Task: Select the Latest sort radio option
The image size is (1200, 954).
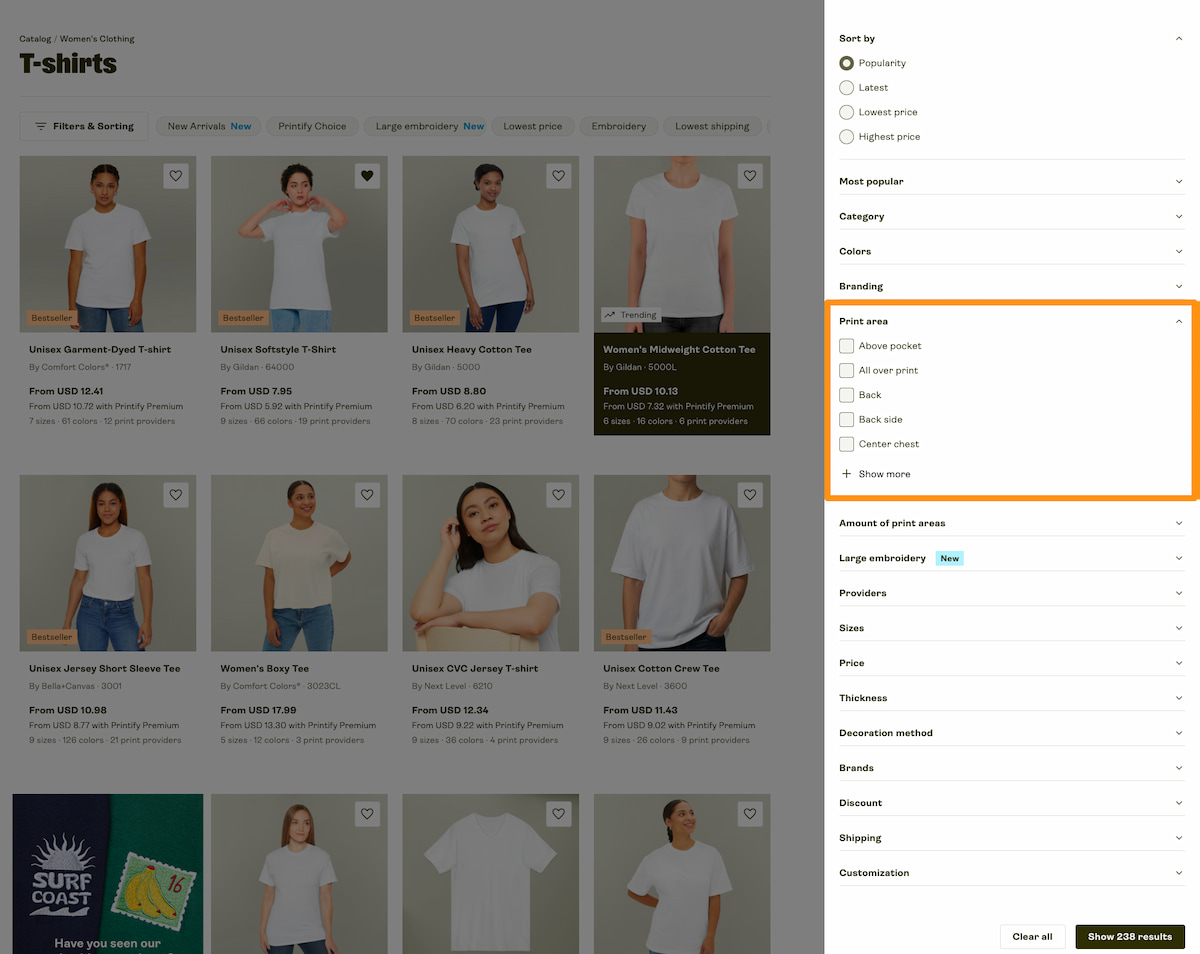Action: (x=847, y=88)
